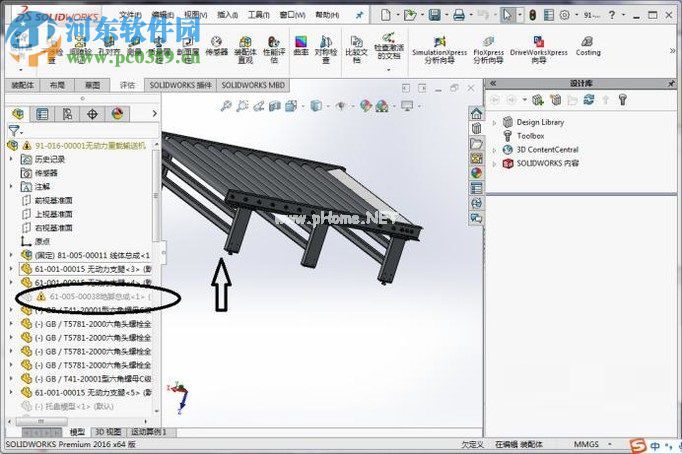Open the 插入 menu
Viewport: 682px width, 454px height.
tap(227, 15)
